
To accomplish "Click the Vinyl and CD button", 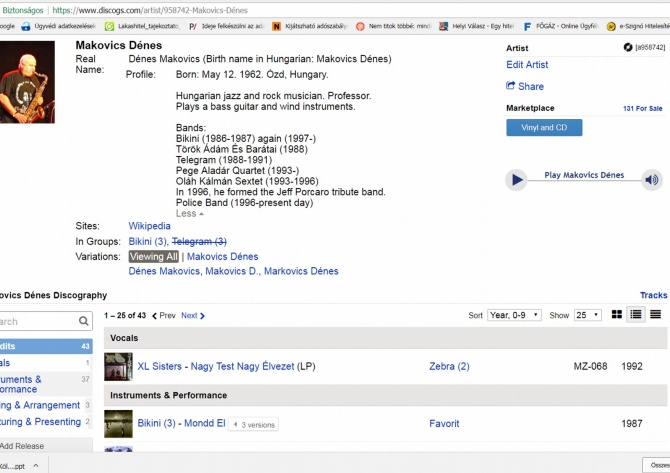I will pos(544,127).
